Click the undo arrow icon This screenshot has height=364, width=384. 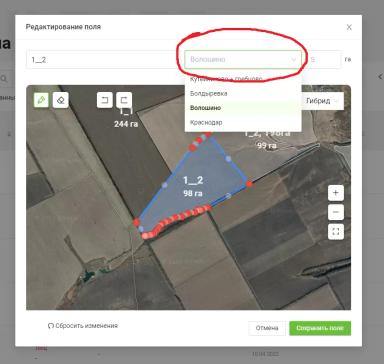(x=105, y=100)
